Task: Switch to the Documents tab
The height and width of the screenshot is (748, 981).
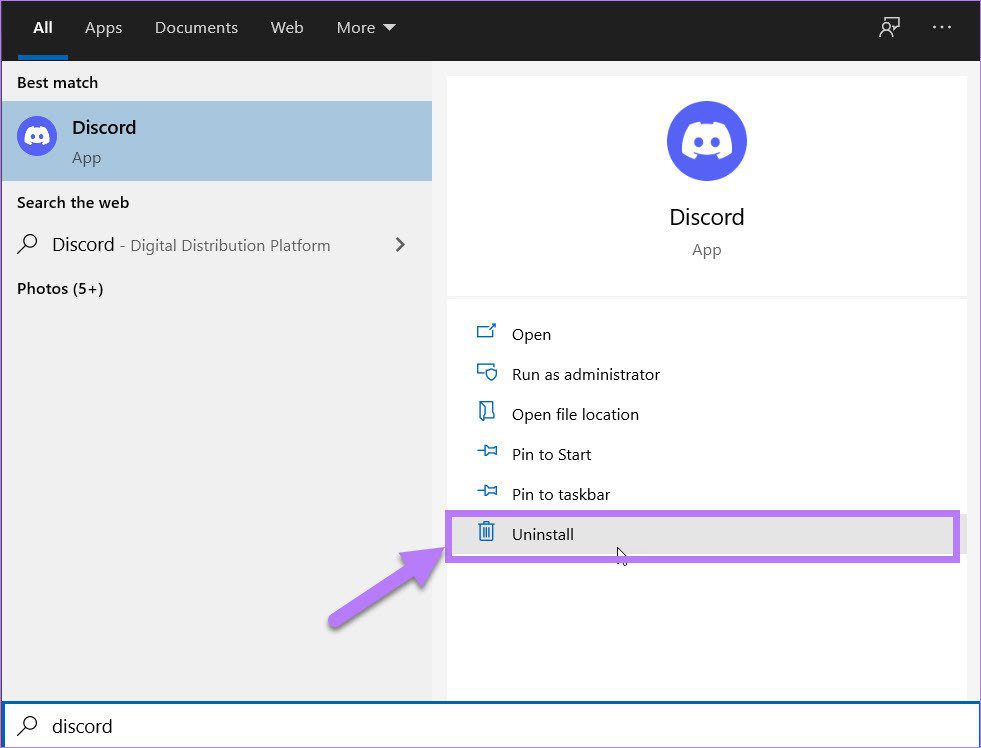Action: [196, 28]
